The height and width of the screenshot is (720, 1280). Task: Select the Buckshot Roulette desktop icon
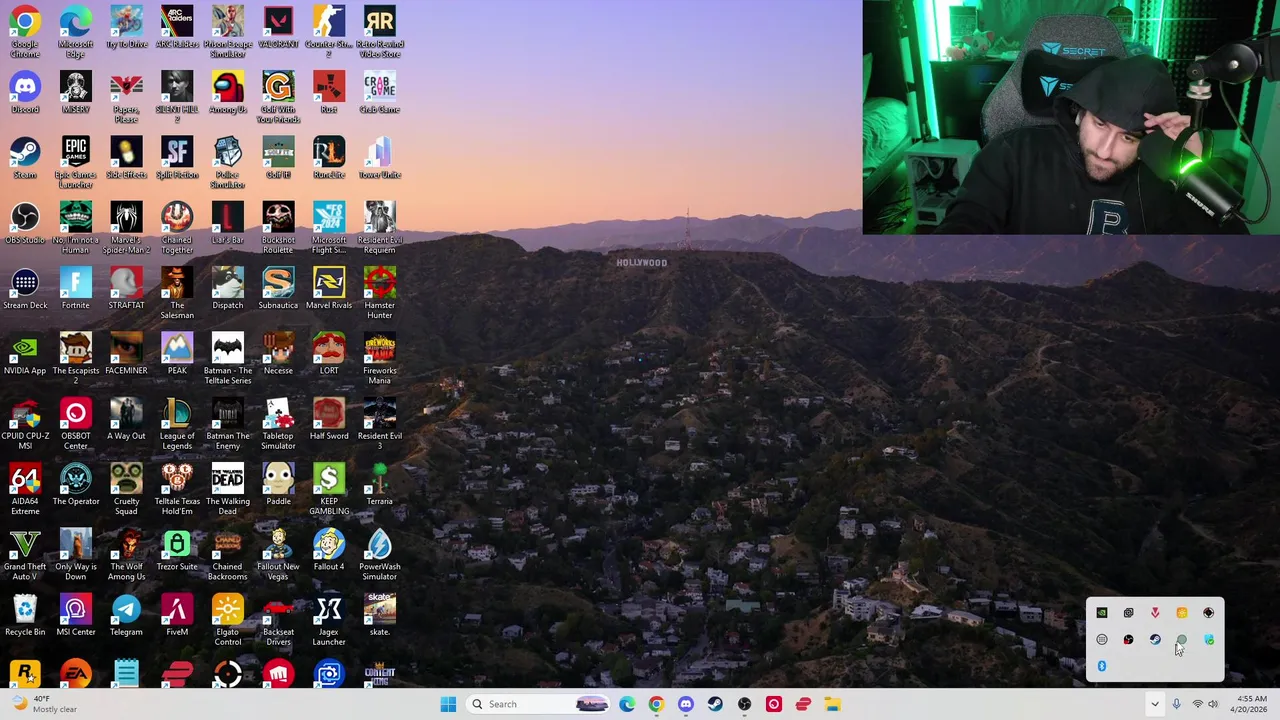click(x=278, y=227)
